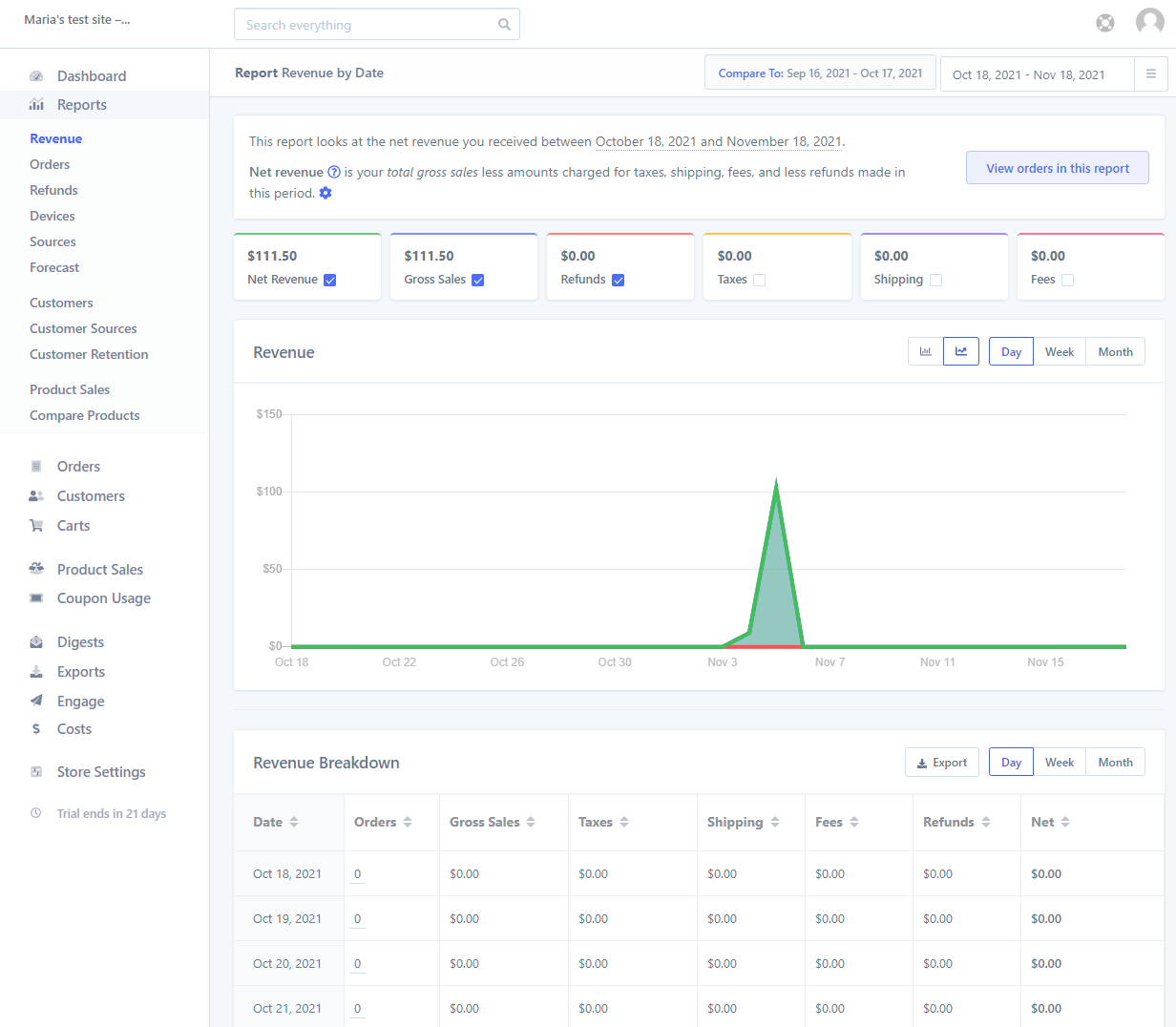
Task: Select the Month tab in Revenue chart
Action: 1115,351
